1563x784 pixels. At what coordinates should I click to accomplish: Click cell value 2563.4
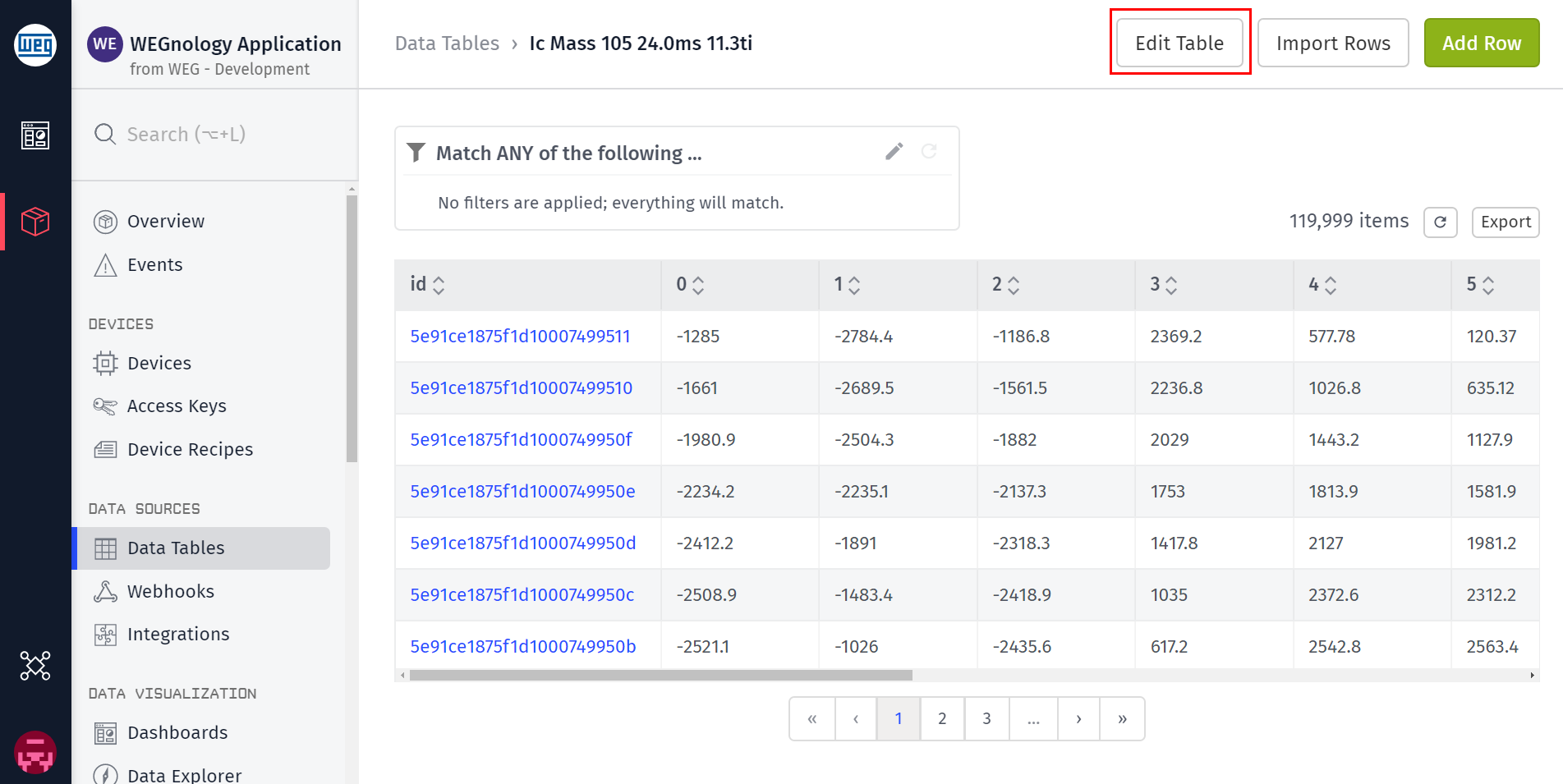click(1492, 647)
